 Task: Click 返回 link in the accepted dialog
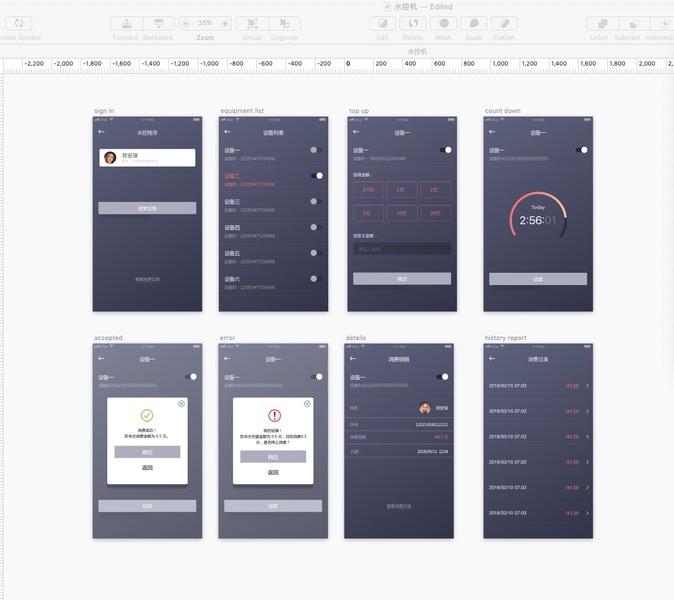click(147, 468)
